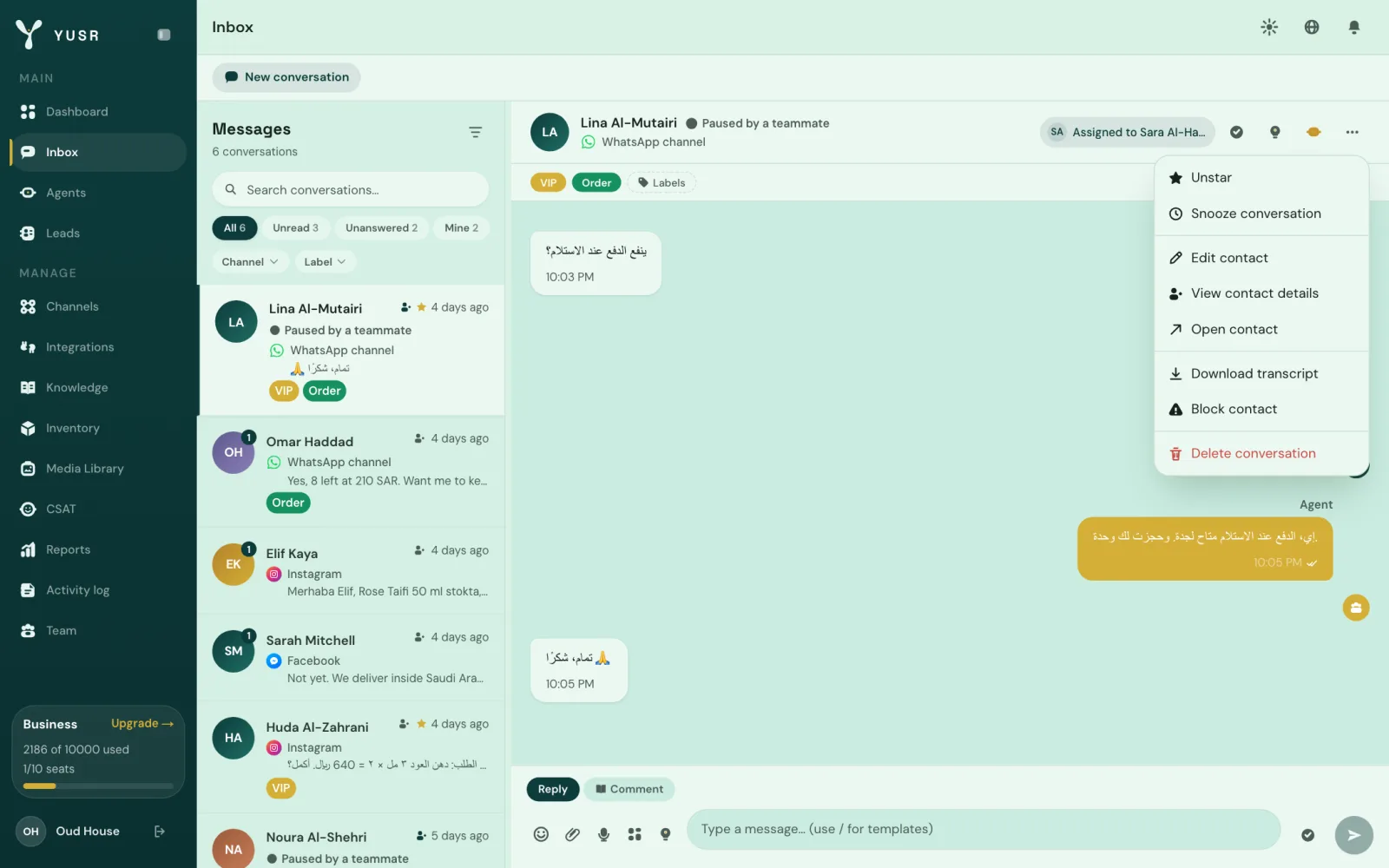This screenshot has height=868, width=1389.
Task: Expand the Label filter dropdown
Action: (325, 262)
